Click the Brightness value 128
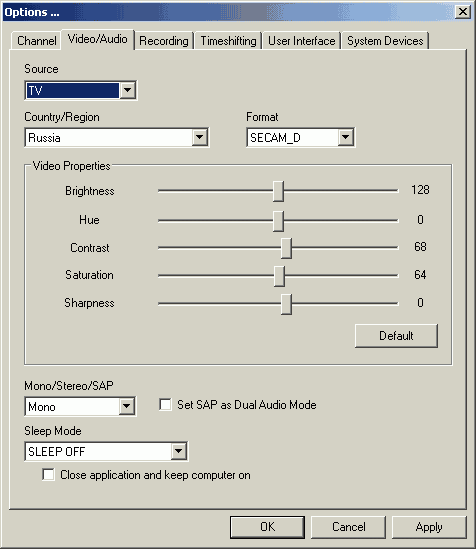 pos(420,190)
